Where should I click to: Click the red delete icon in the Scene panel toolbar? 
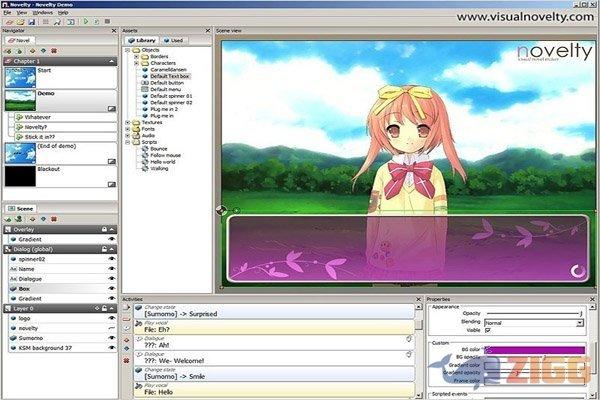[x=53, y=218]
